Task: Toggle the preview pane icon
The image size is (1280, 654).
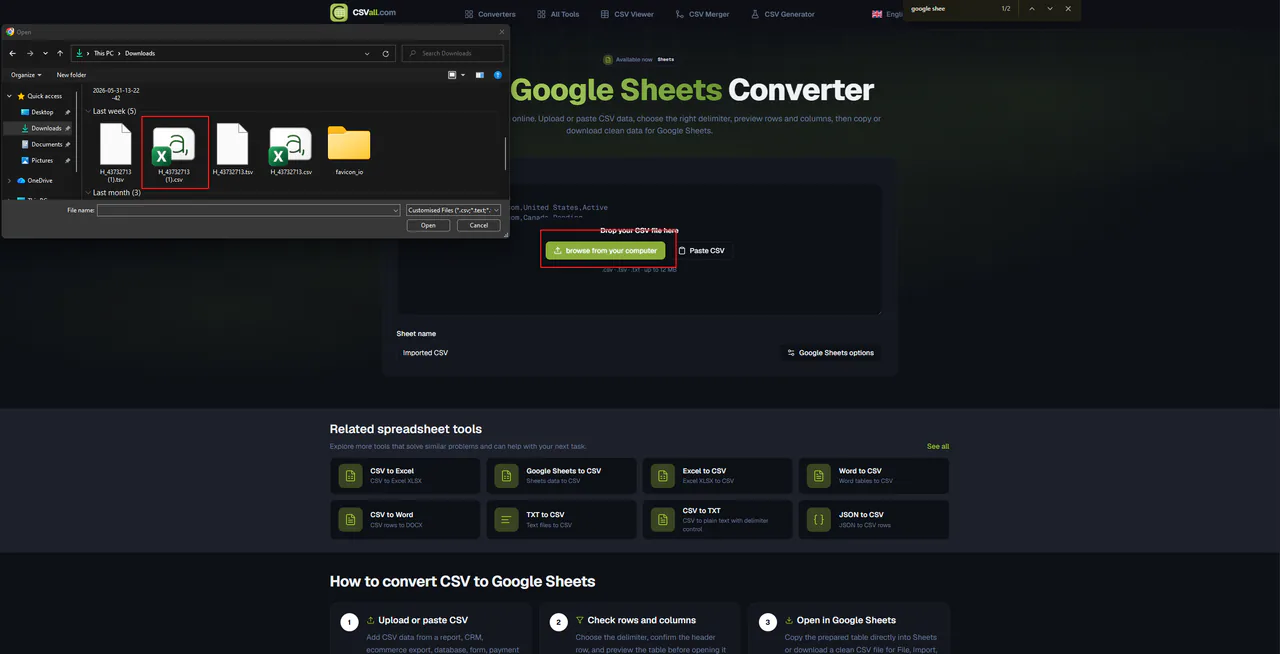Action: [480, 75]
